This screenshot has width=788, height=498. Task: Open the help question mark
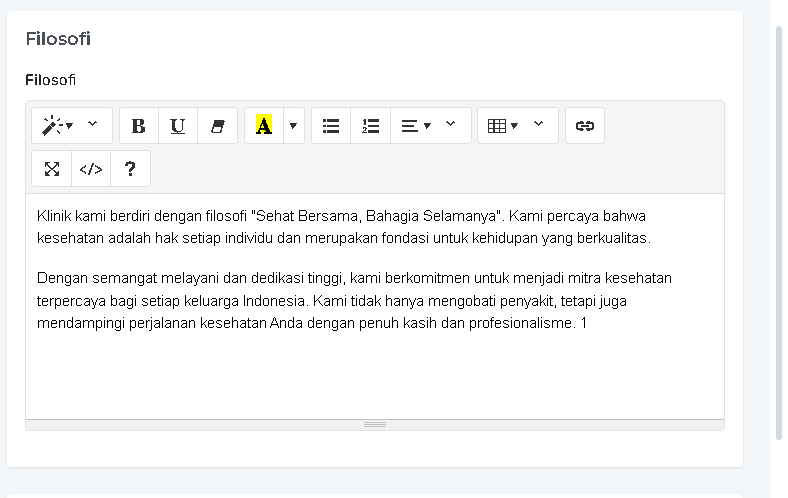point(130,169)
